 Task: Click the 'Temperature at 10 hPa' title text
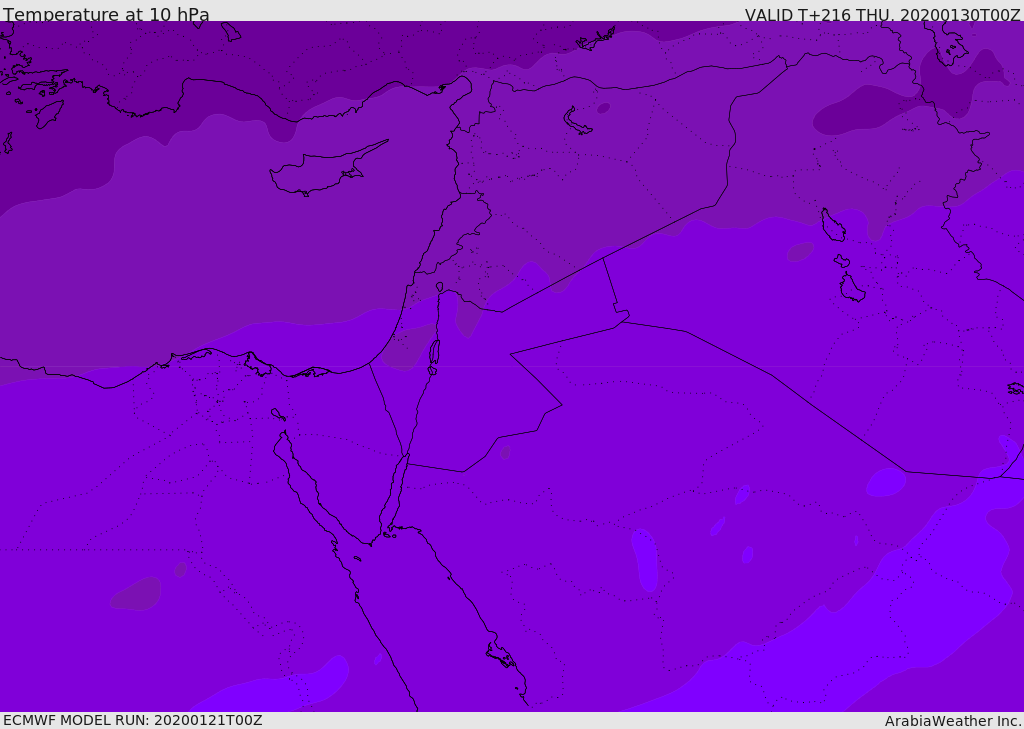tap(106, 14)
